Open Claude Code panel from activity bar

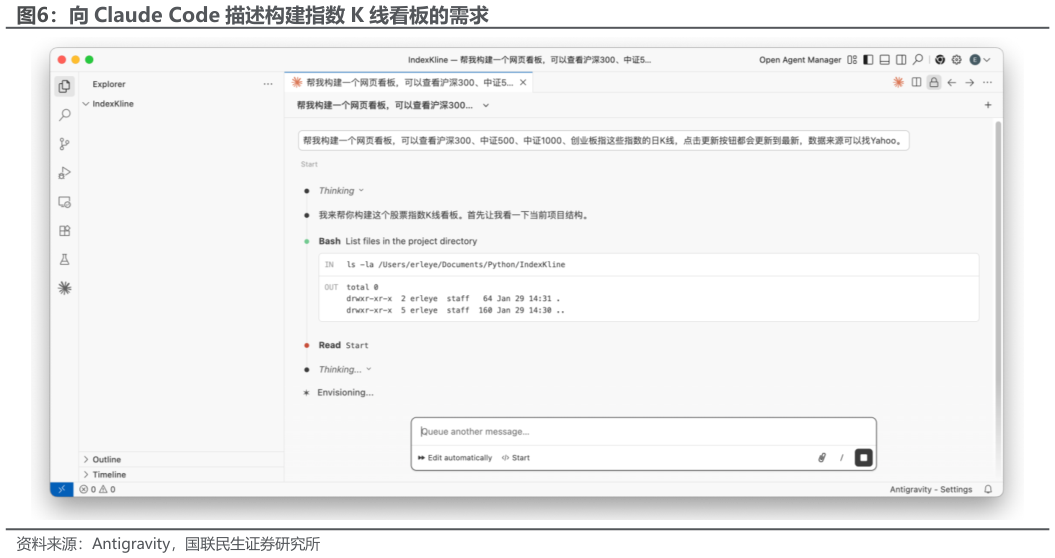click(x=65, y=288)
